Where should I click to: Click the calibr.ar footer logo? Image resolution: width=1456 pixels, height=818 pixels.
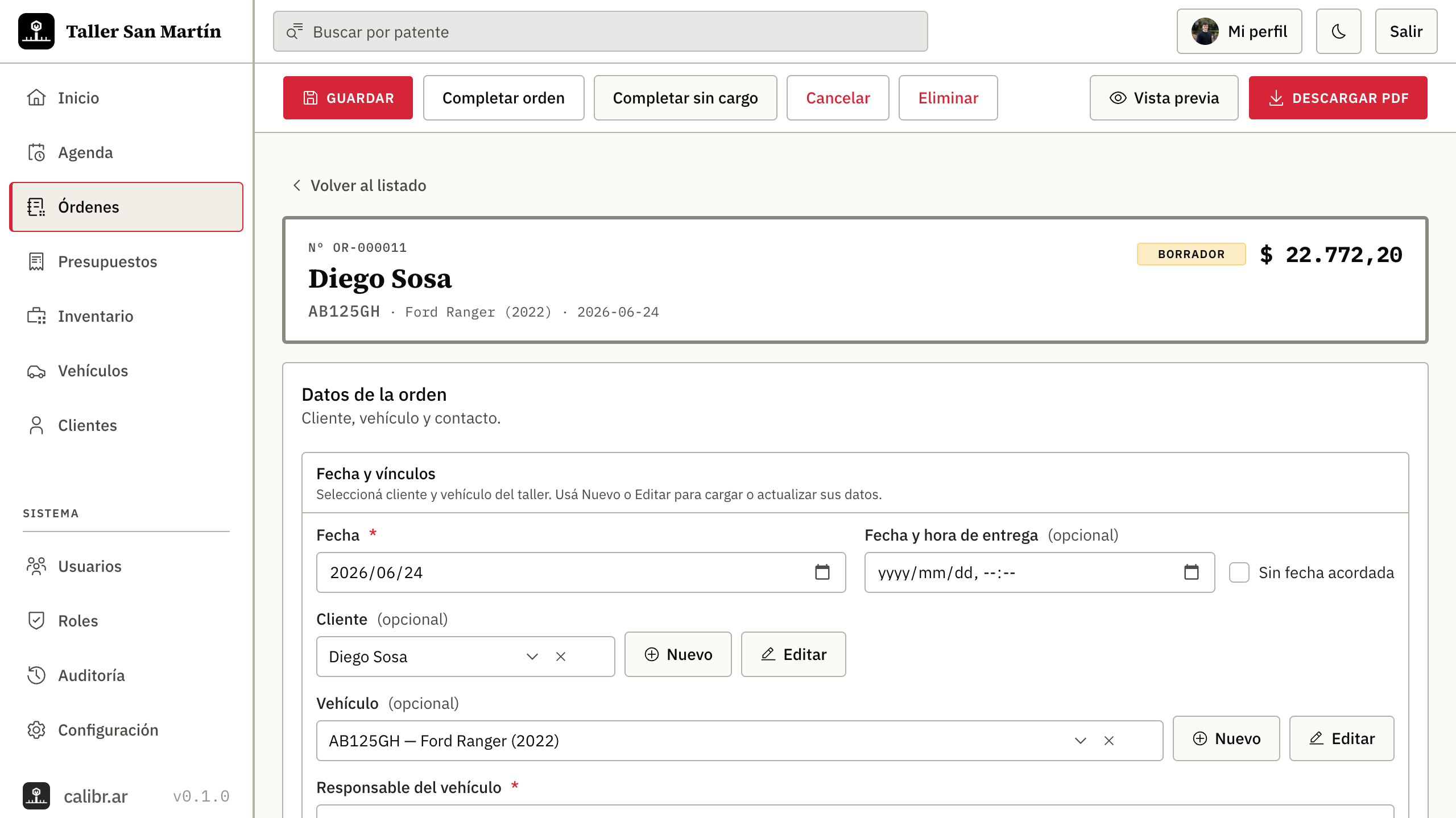point(36,796)
